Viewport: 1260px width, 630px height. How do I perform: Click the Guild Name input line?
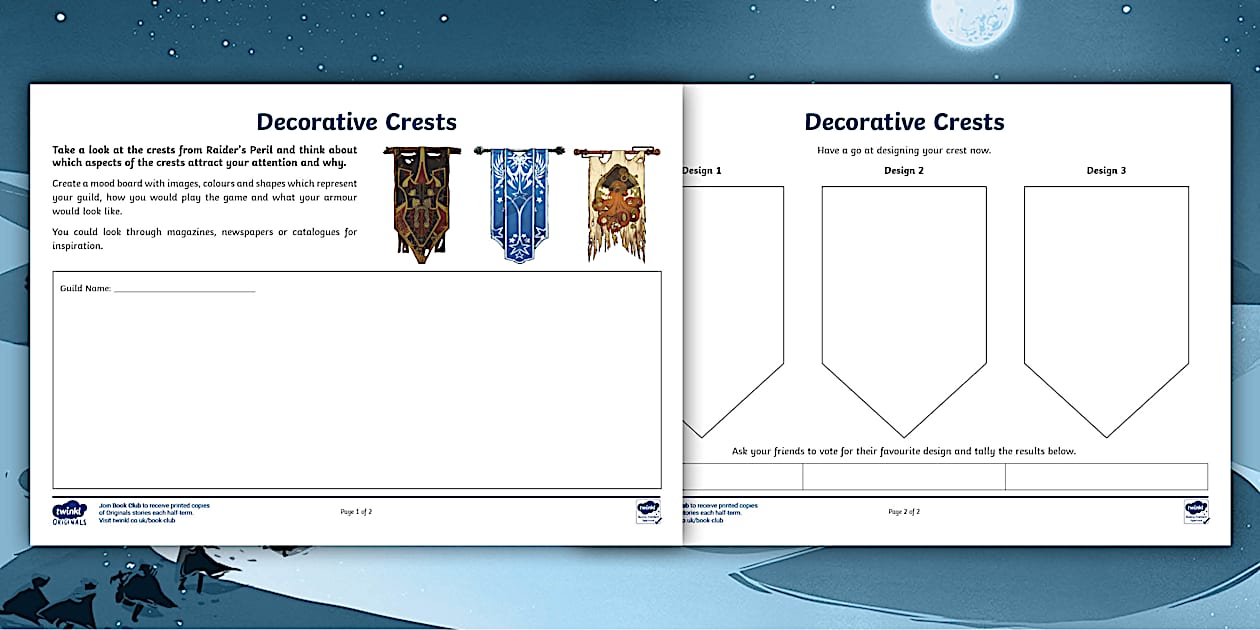coord(185,287)
